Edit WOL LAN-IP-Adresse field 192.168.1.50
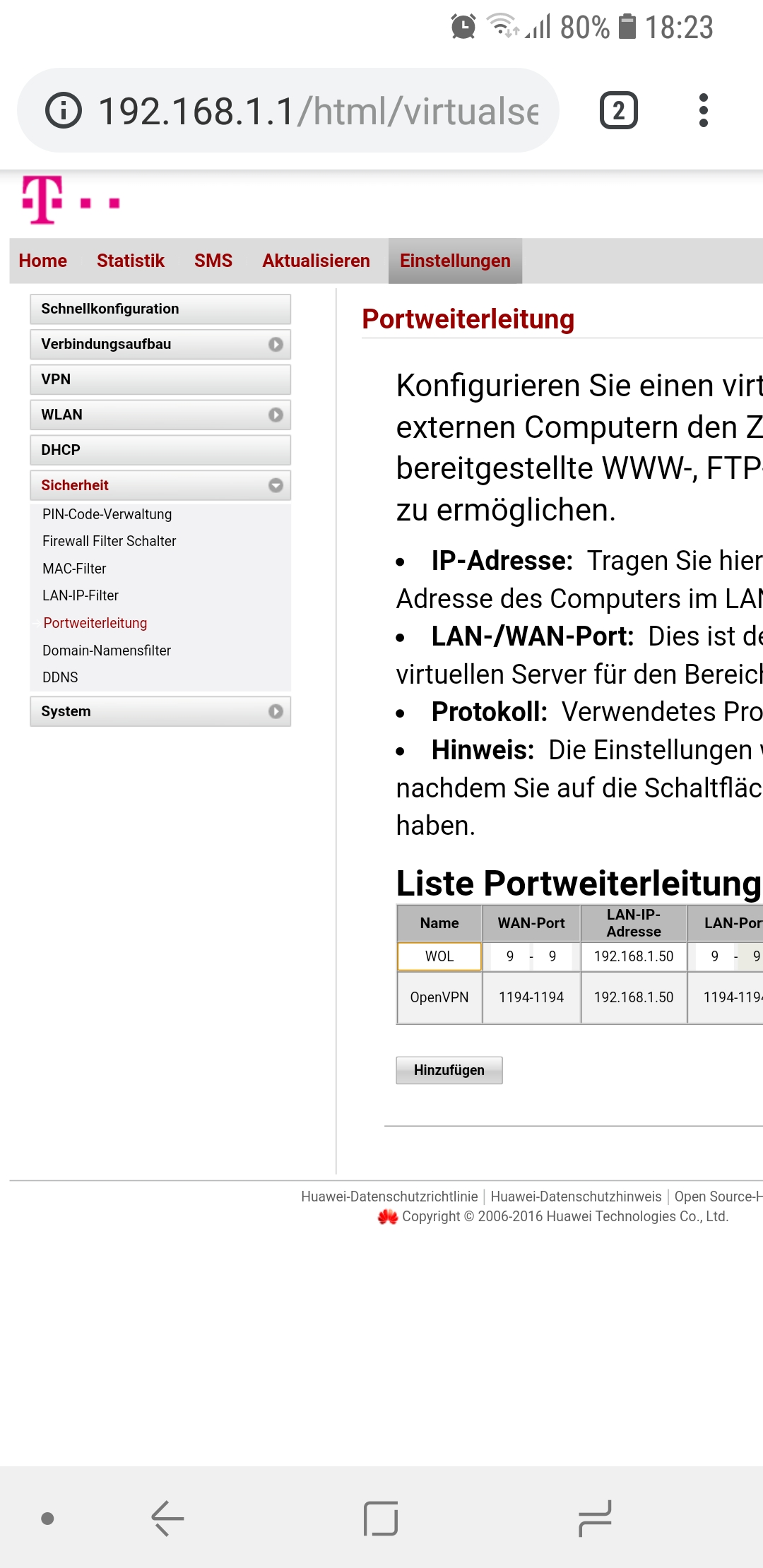This screenshot has width=763, height=1568. click(634, 956)
